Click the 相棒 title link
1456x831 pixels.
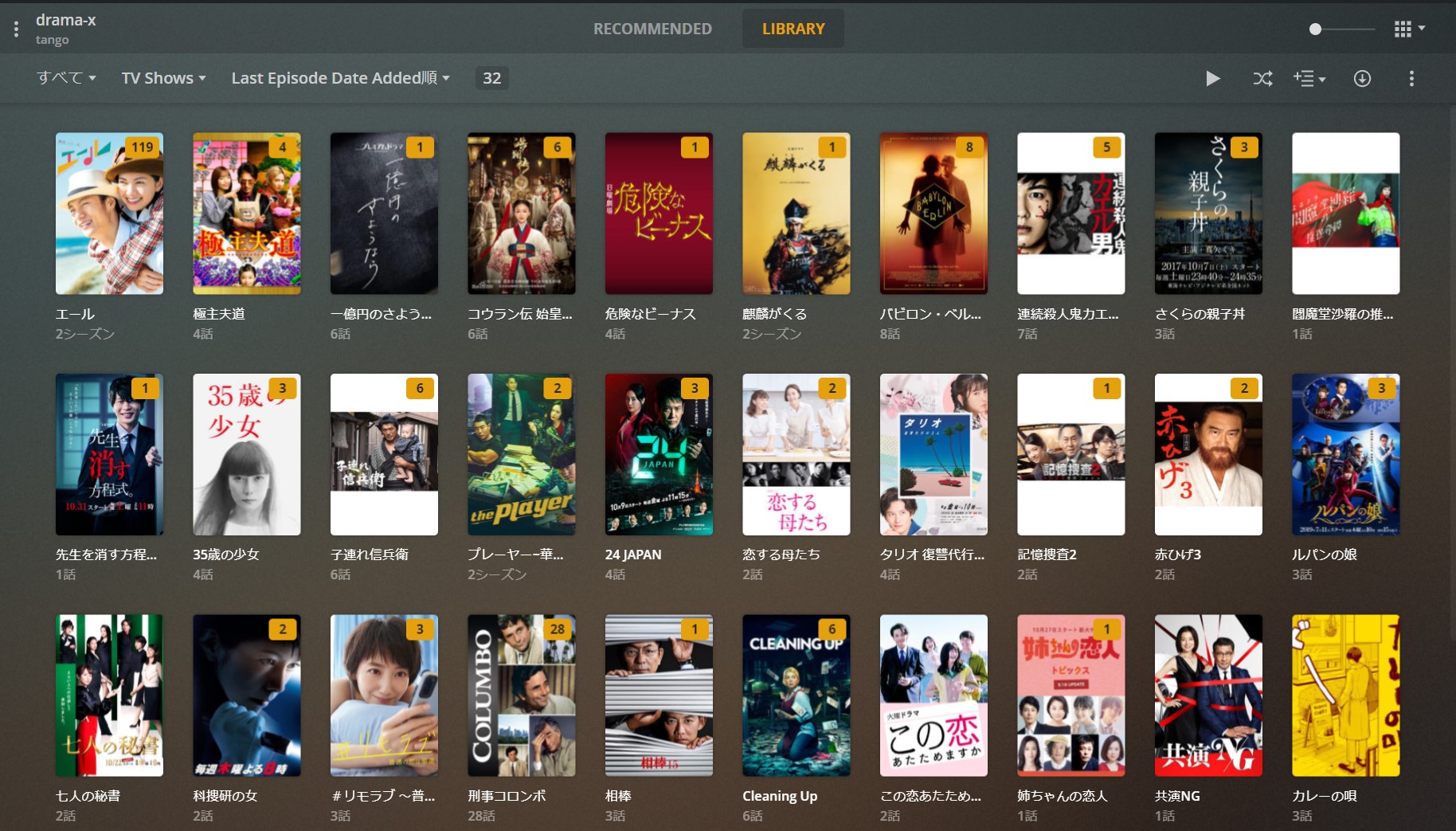click(x=618, y=796)
